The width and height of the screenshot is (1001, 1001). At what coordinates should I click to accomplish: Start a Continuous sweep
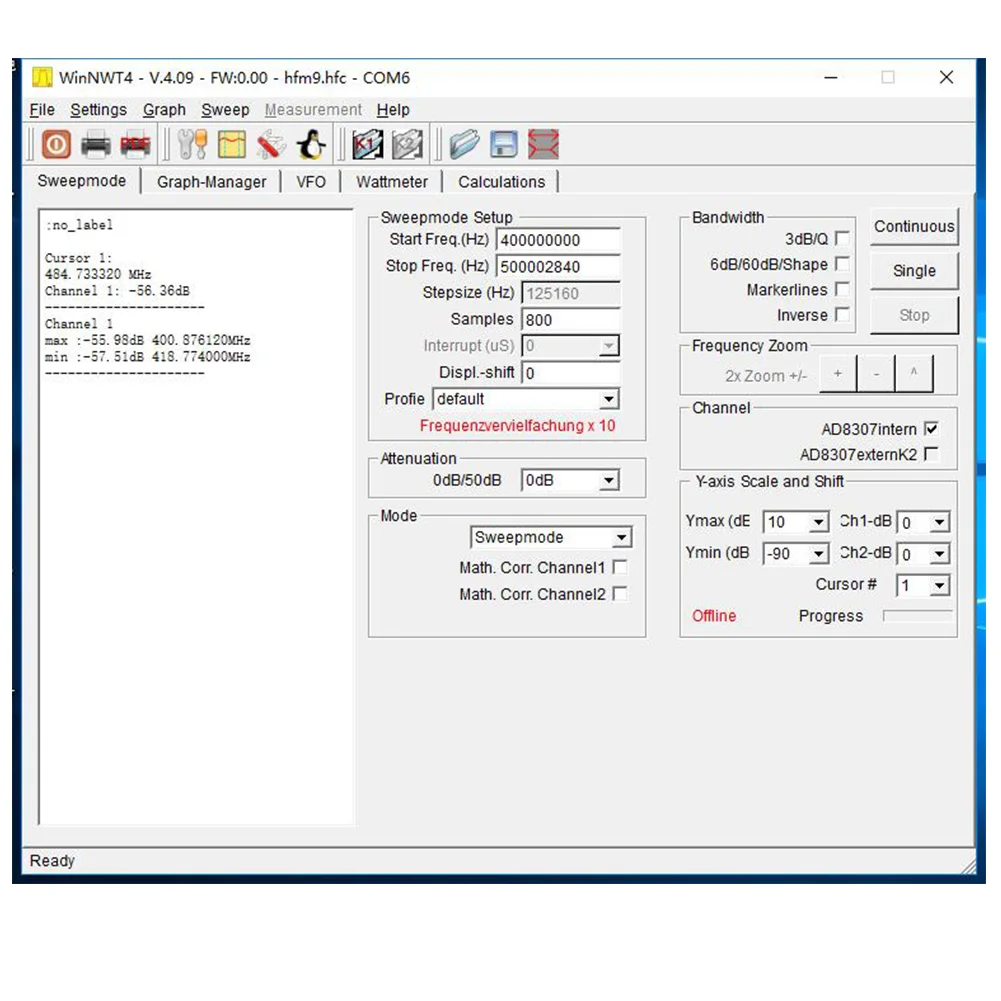pyautogui.click(x=914, y=227)
